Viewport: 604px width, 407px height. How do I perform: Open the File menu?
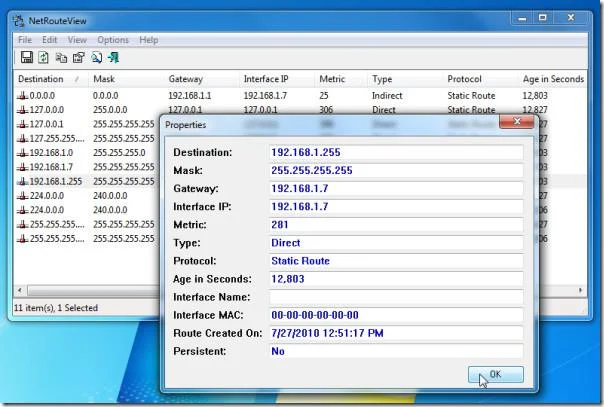pos(25,40)
